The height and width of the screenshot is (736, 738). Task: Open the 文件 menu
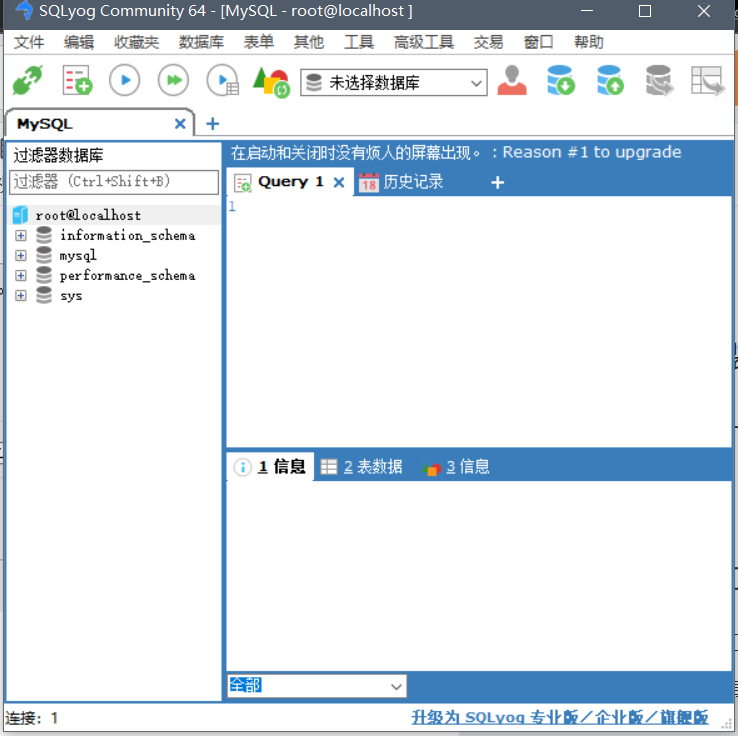tap(29, 42)
